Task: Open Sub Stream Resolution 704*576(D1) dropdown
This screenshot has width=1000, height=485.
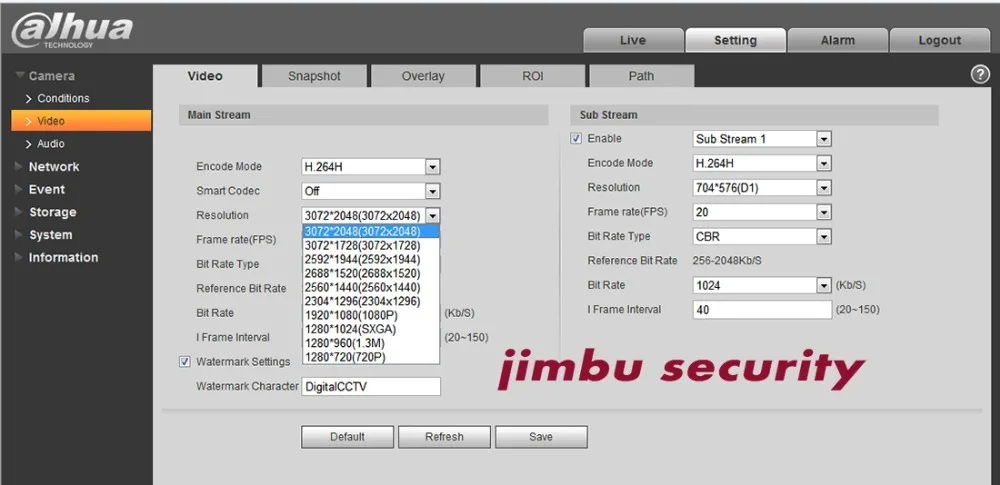Action: [762, 188]
